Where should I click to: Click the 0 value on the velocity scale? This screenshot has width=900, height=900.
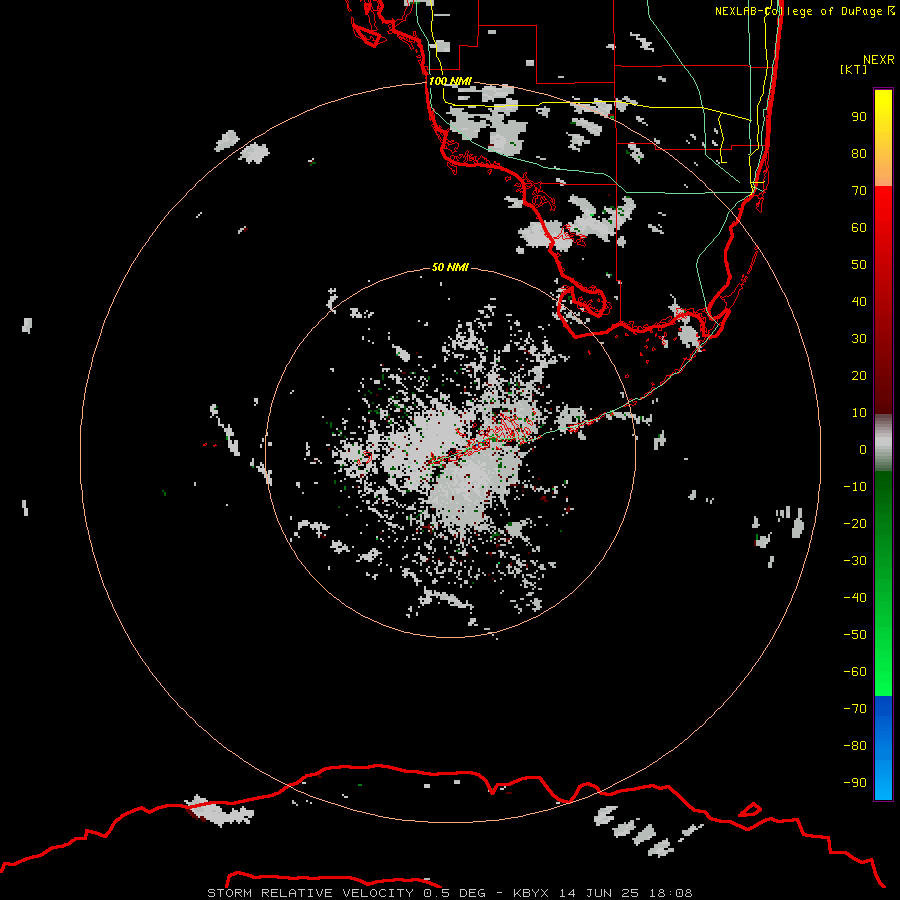pos(863,449)
